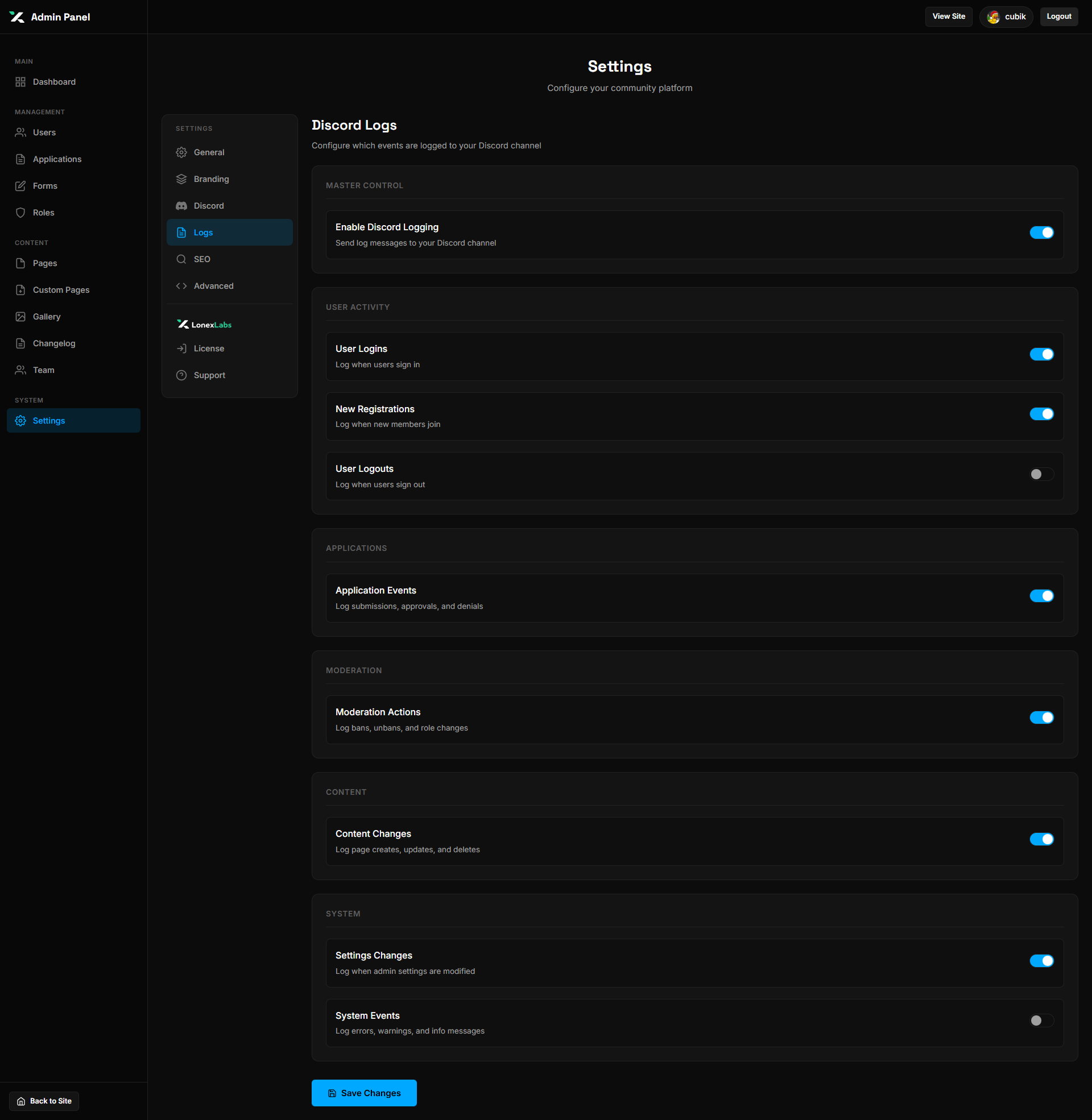Click the View Site button
Screen dimensions: 1092x1120
[949, 16]
